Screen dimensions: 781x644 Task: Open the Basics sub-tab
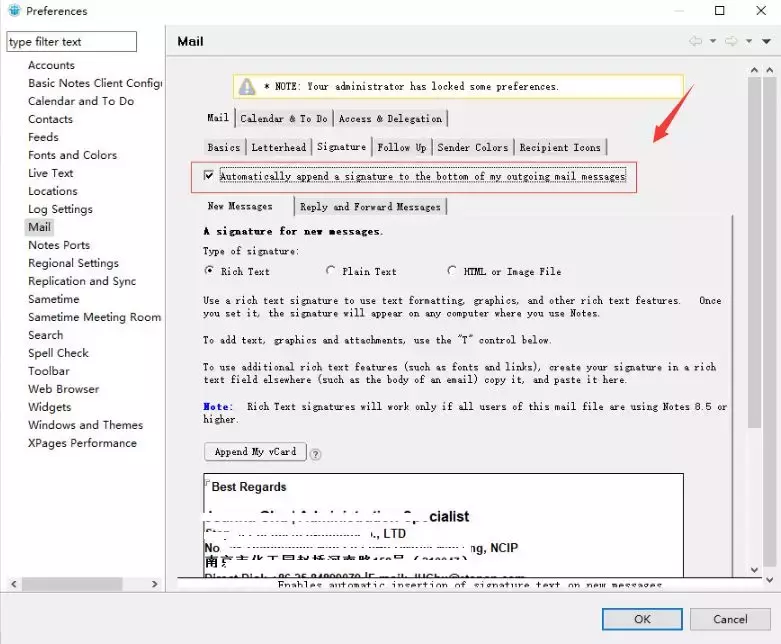point(224,147)
